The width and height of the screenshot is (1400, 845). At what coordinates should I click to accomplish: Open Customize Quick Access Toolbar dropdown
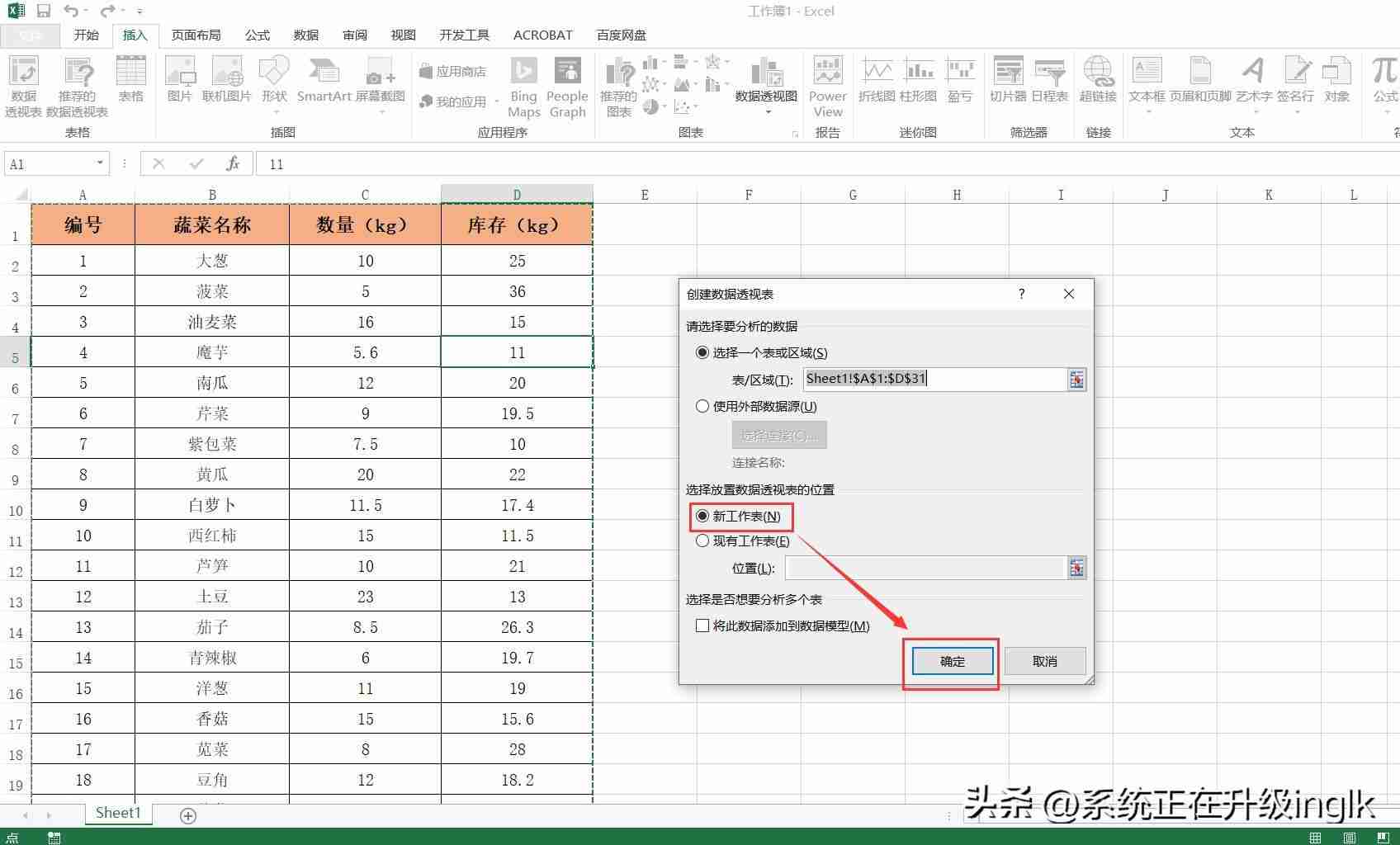pos(140,11)
